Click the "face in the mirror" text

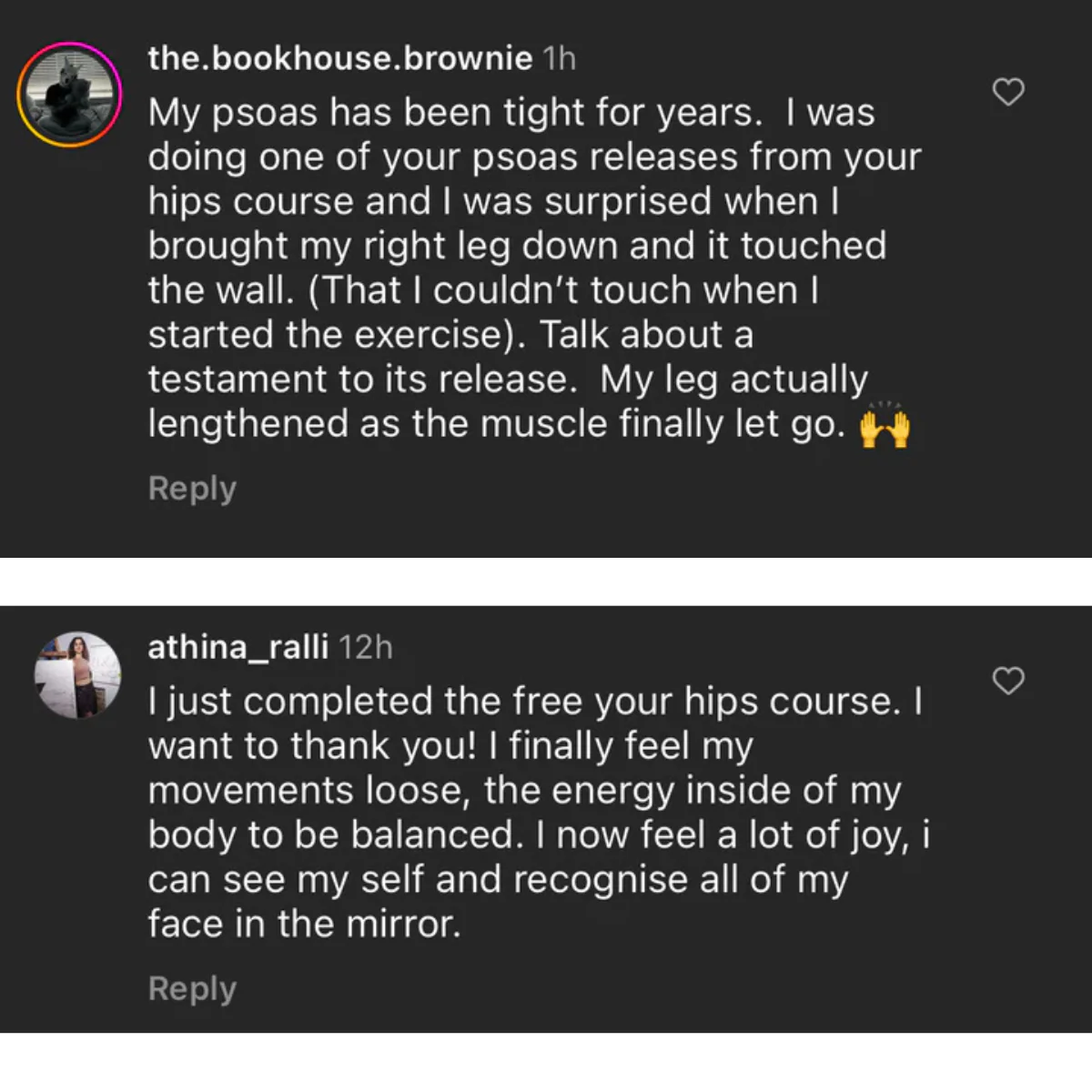click(304, 925)
